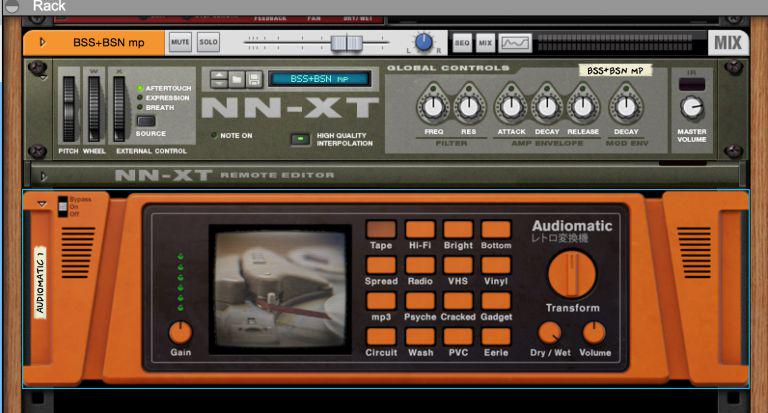Collapse the Rack panel with the round top-left button
Viewport: 768px width, 413px height.
coord(11,6)
